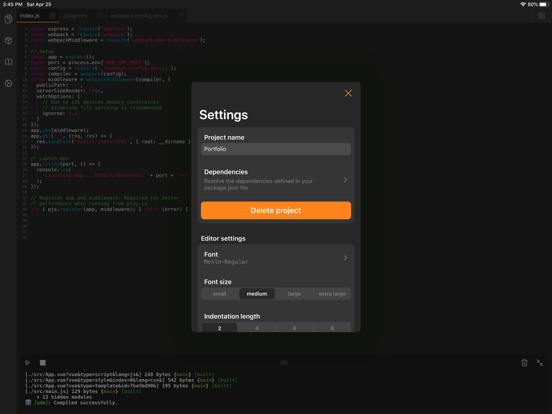
Task: Click the Project name field containing Portfolio
Action: point(276,149)
